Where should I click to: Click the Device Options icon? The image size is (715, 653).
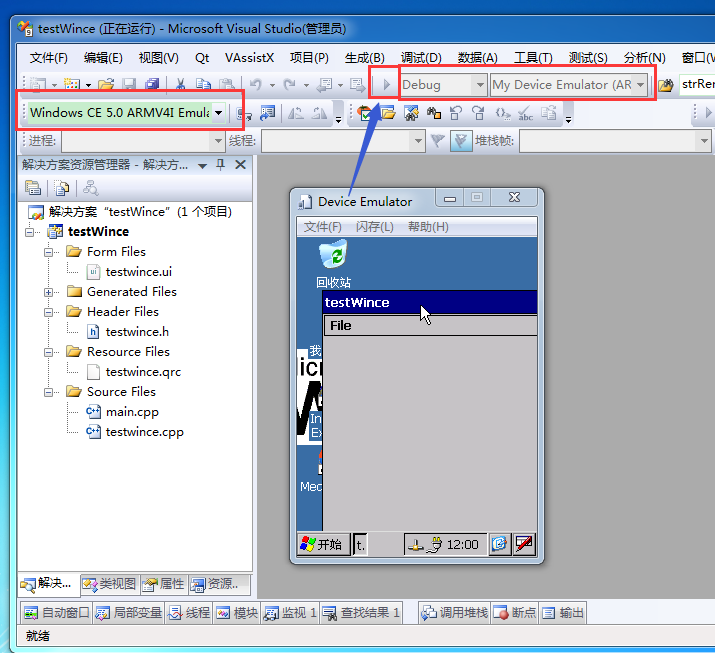[267, 113]
